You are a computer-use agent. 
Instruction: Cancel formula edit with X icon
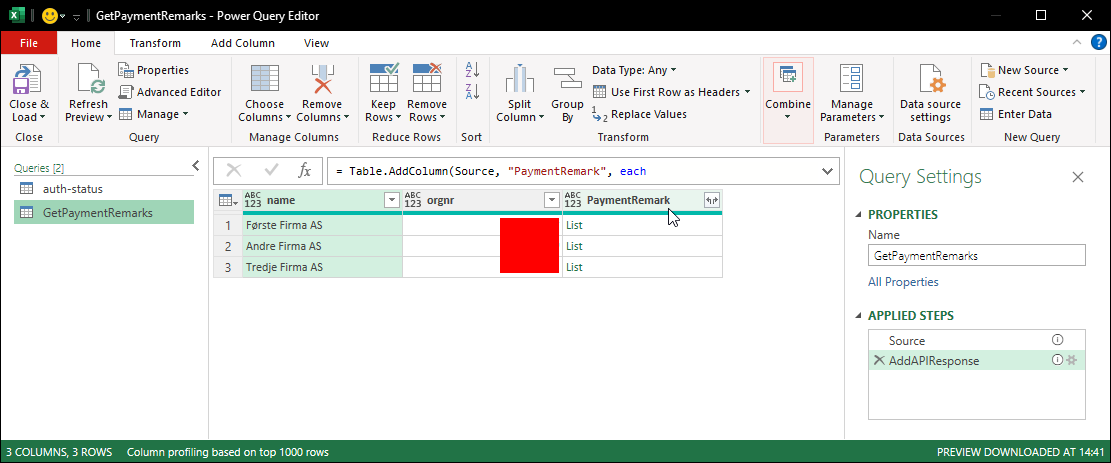tap(234, 171)
